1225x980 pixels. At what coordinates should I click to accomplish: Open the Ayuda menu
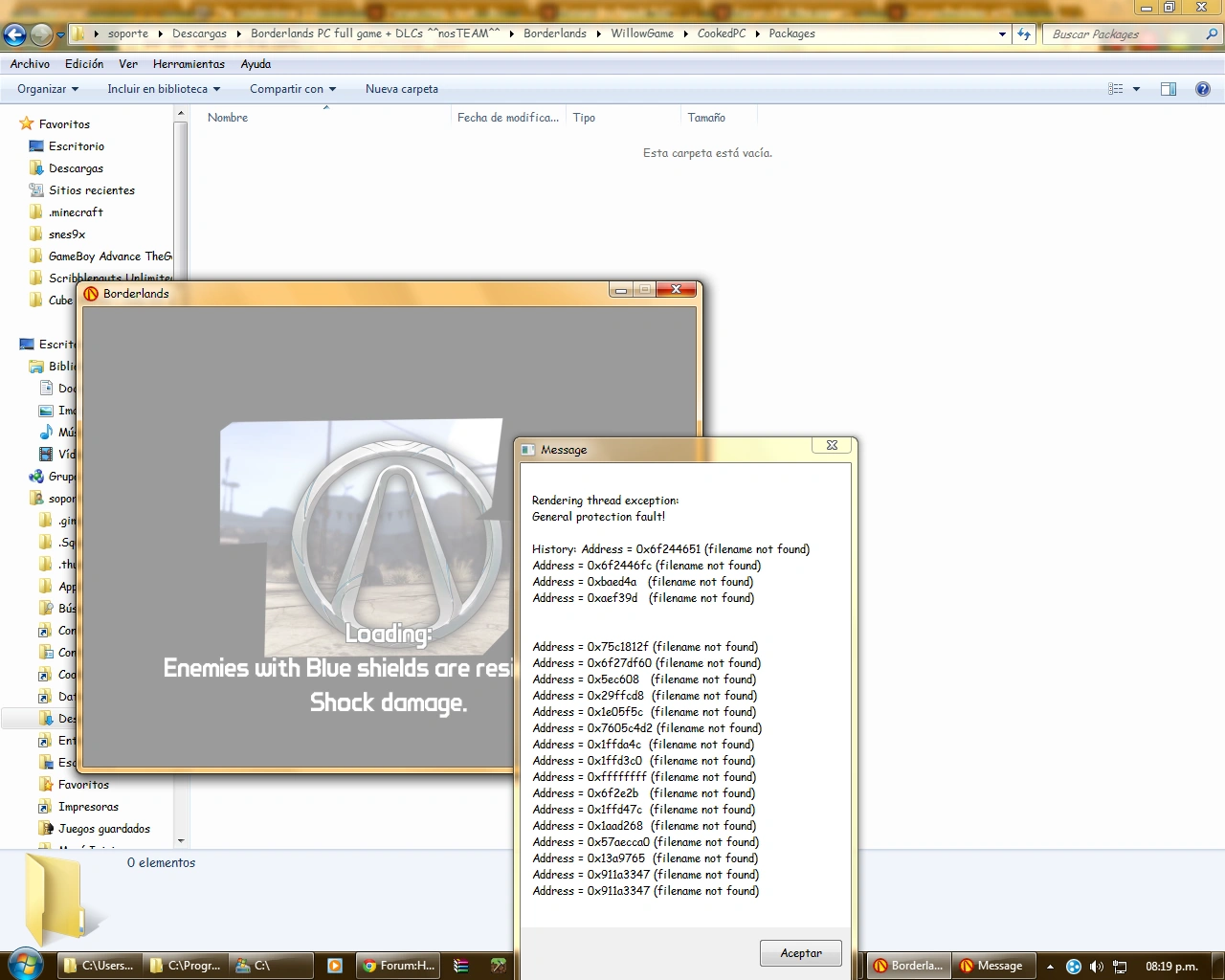click(x=256, y=64)
